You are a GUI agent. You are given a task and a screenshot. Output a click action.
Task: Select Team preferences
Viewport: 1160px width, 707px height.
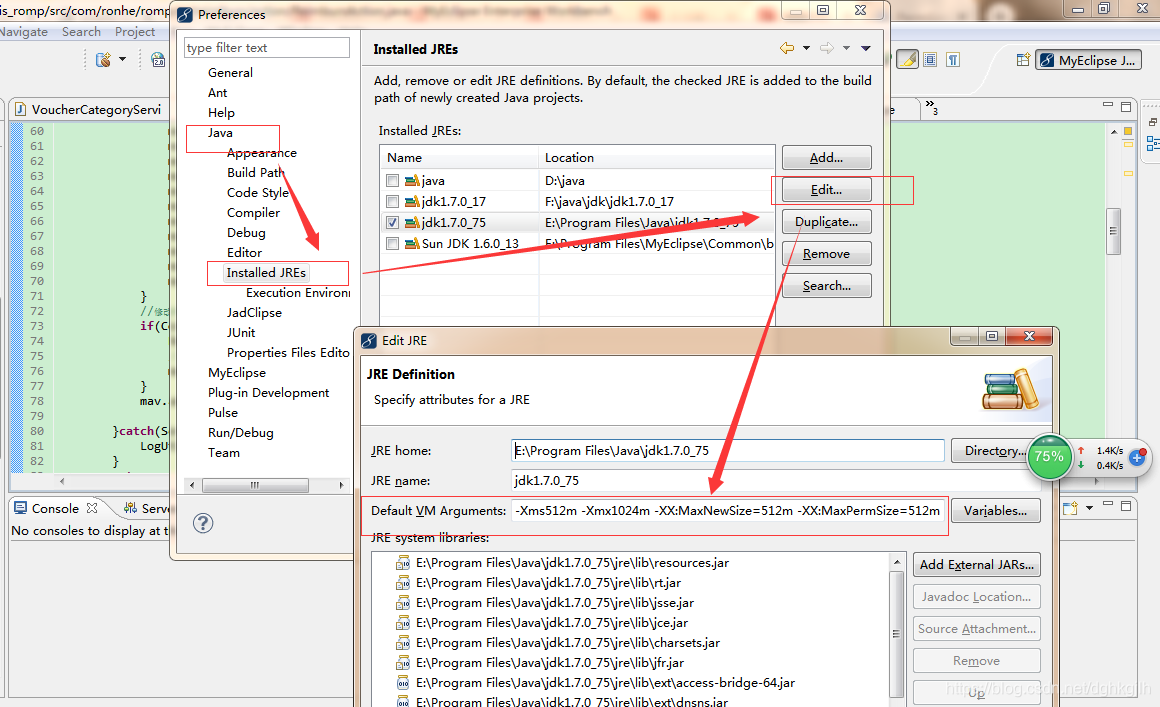coord(223,452)
